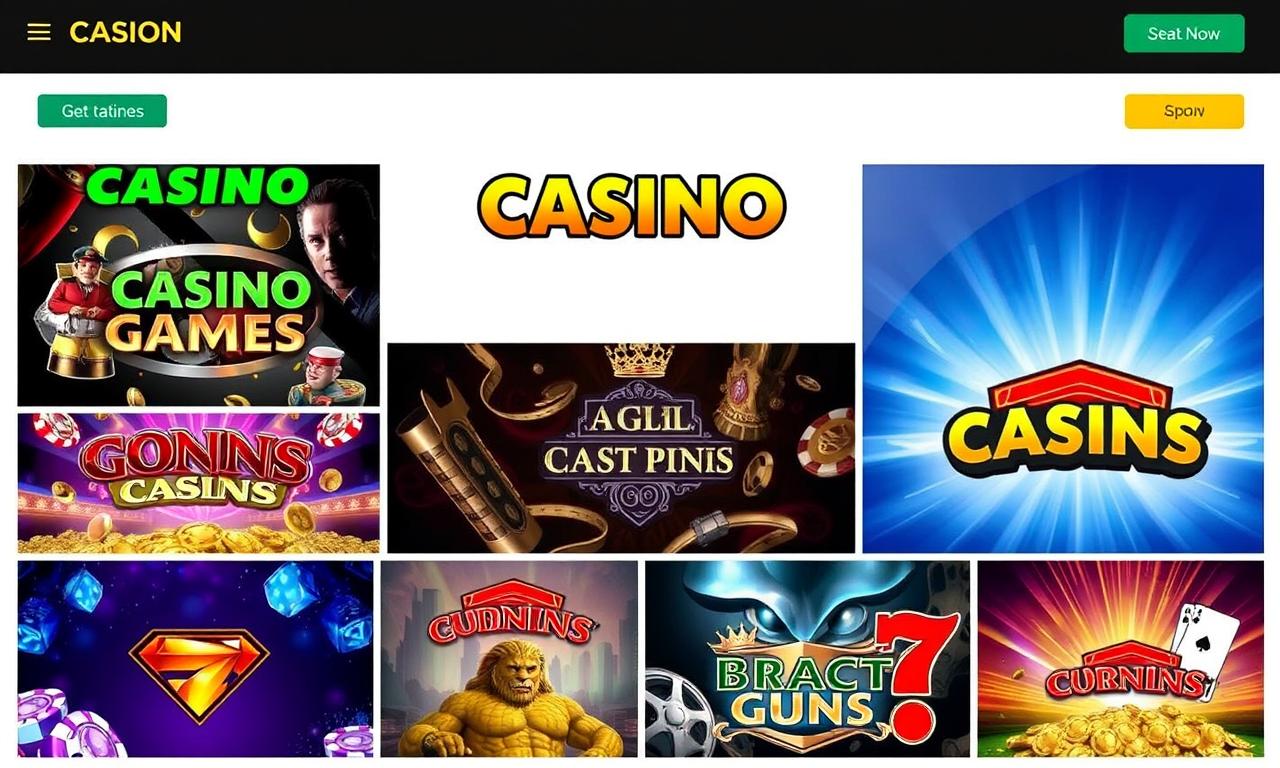Click the yellow Spon button
Viewport: 1280px width, 768px height.
(1184, 111)
